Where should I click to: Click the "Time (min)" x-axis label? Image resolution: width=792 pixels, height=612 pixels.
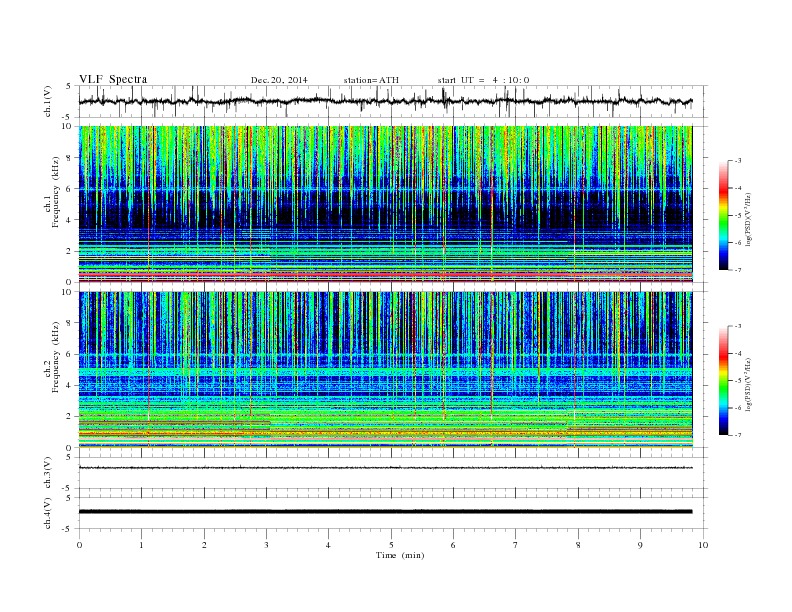[x=400, y=555]
